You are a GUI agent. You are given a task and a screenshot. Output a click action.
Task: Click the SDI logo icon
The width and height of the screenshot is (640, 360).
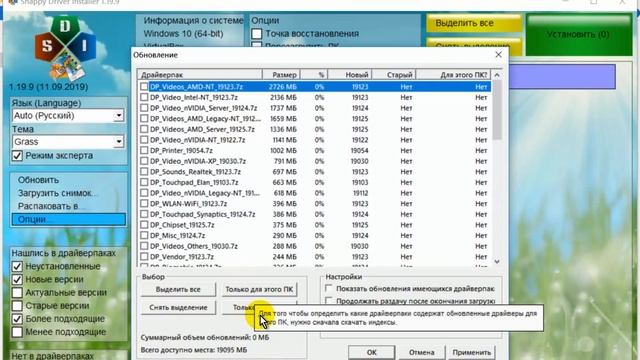[65, 48]
